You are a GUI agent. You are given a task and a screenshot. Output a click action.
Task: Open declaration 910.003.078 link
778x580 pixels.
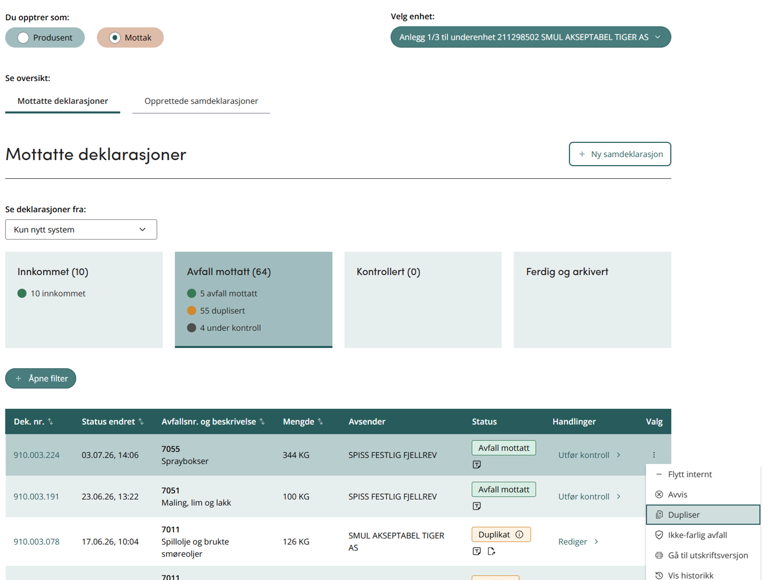coord(36,542)
